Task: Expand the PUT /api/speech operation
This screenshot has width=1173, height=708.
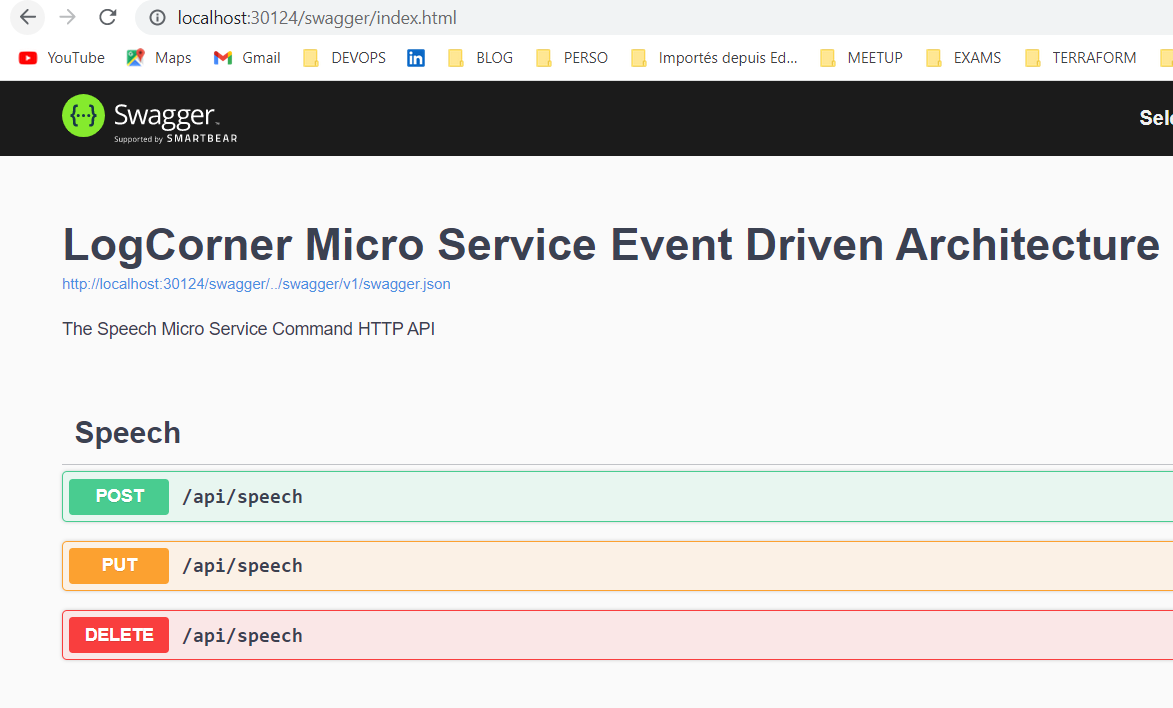Action: click(x=118, y=565)
